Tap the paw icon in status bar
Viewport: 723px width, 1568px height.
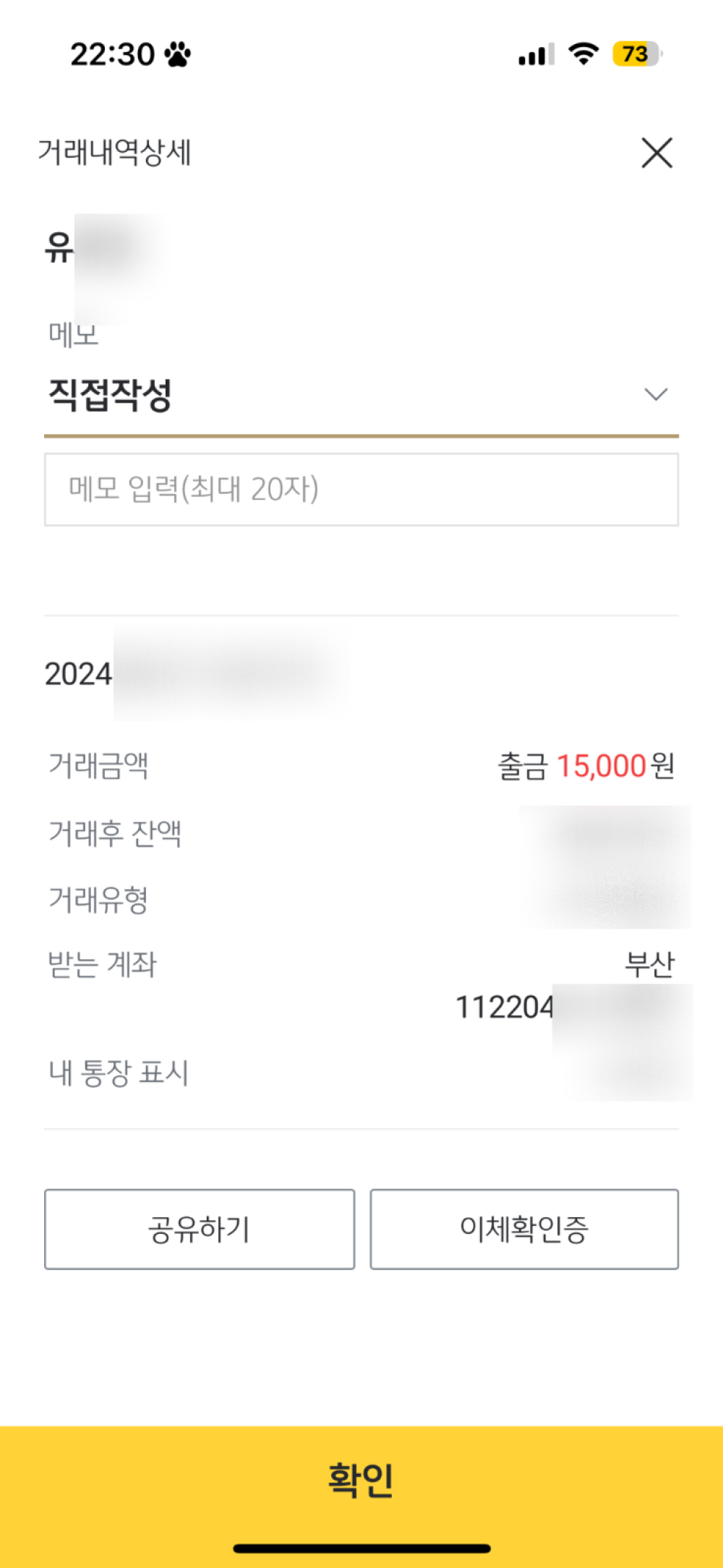click(x=177, y=54)
